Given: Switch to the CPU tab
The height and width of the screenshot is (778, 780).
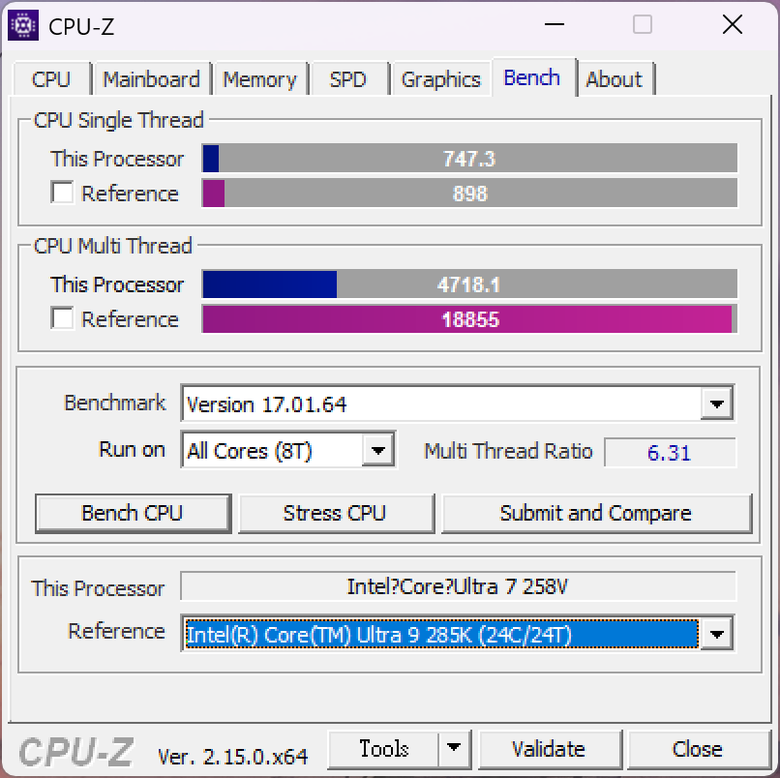Looking at the screenshot, I should point(51,79).
